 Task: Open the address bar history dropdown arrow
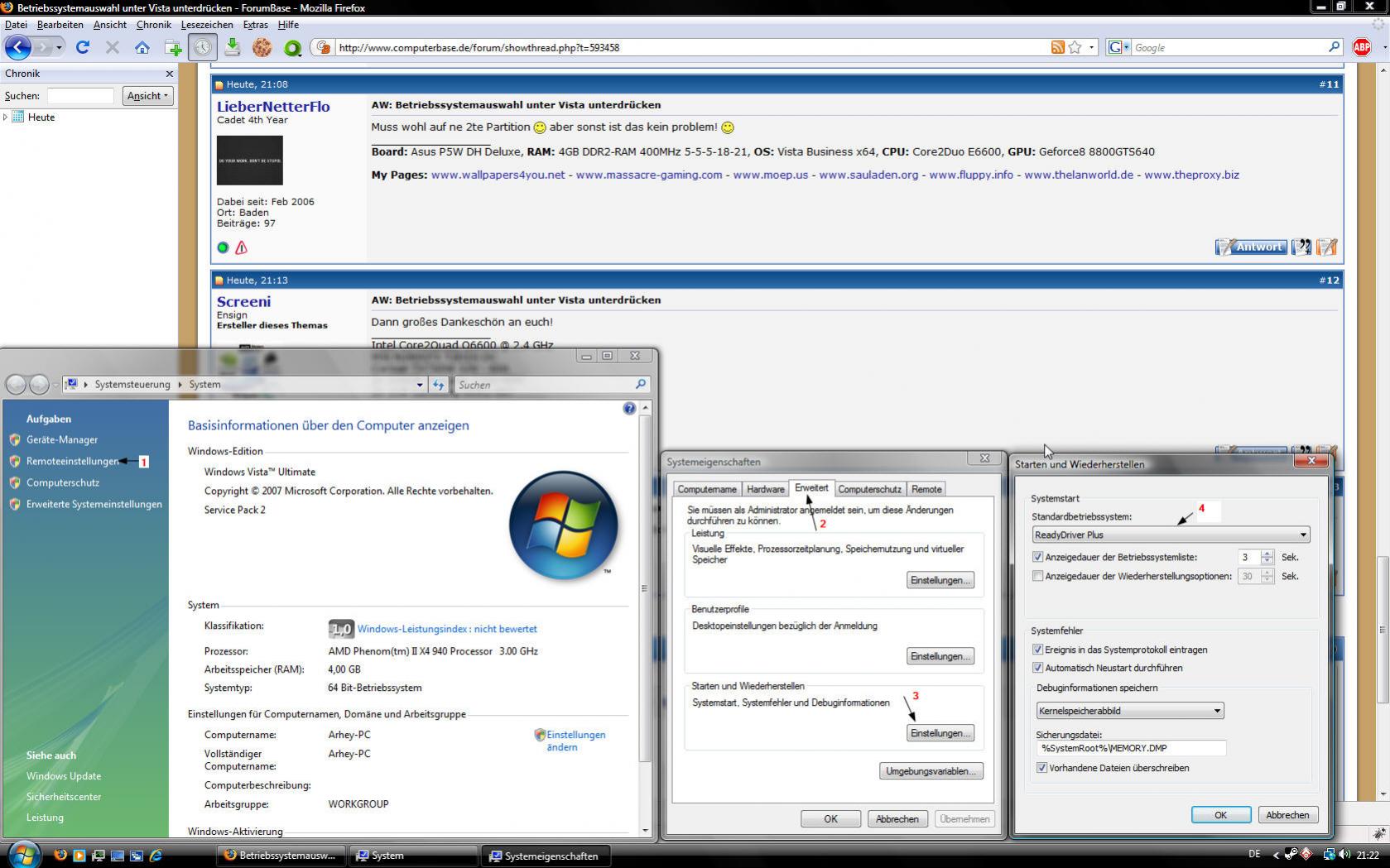tap(1091, 47)
